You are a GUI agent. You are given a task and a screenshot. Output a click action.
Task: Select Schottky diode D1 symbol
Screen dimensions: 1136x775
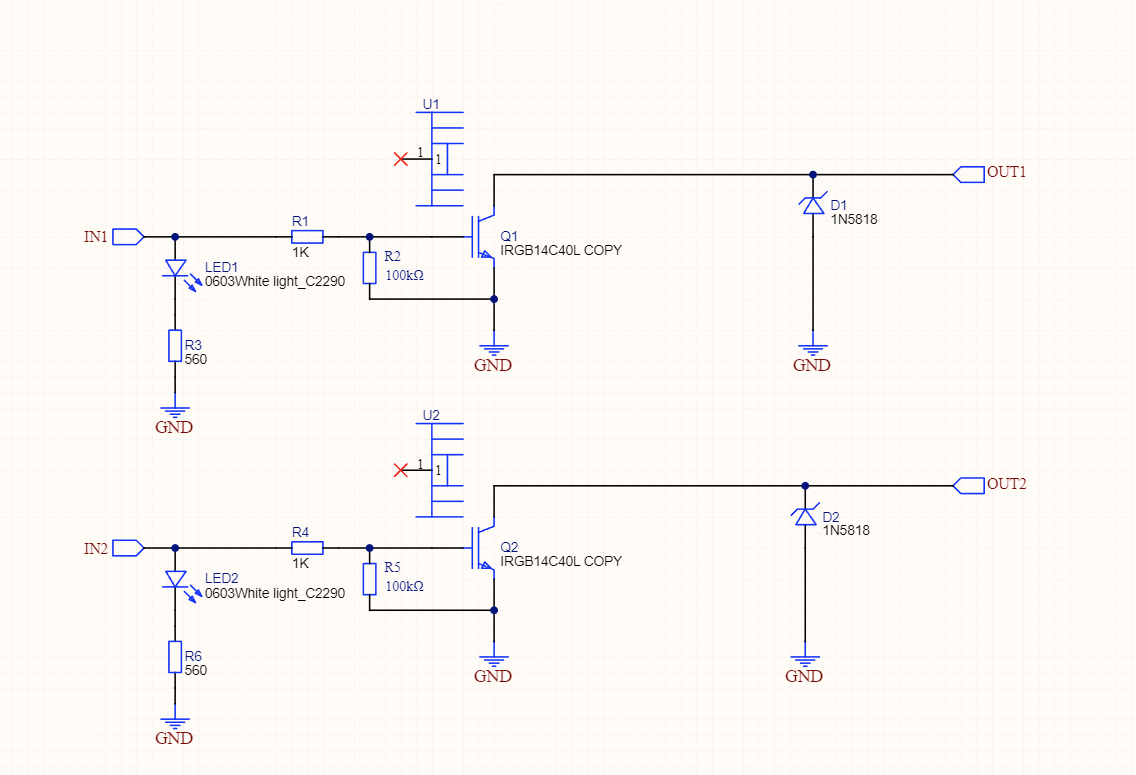point(813,206)
